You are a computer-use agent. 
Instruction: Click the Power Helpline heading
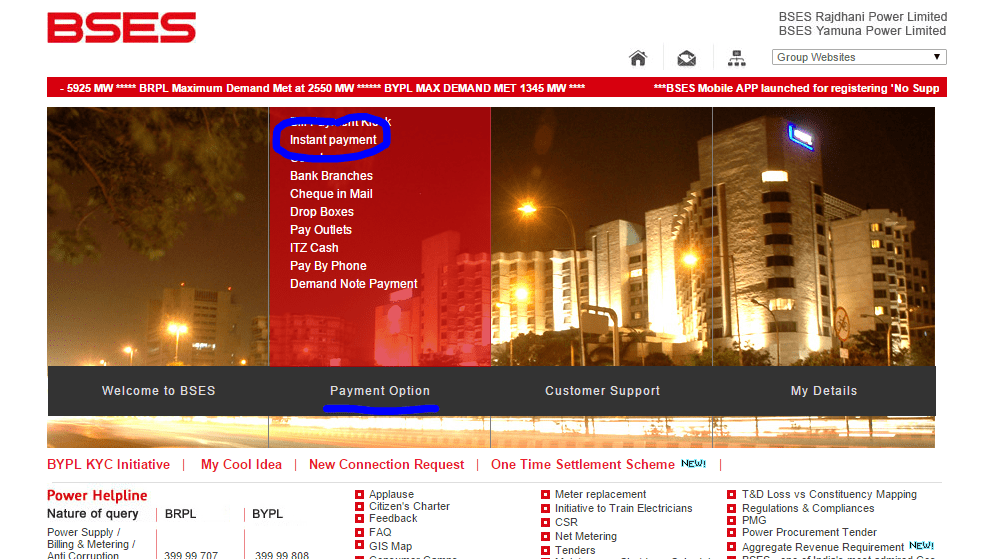pyautogui.click(x=97, y=496)
